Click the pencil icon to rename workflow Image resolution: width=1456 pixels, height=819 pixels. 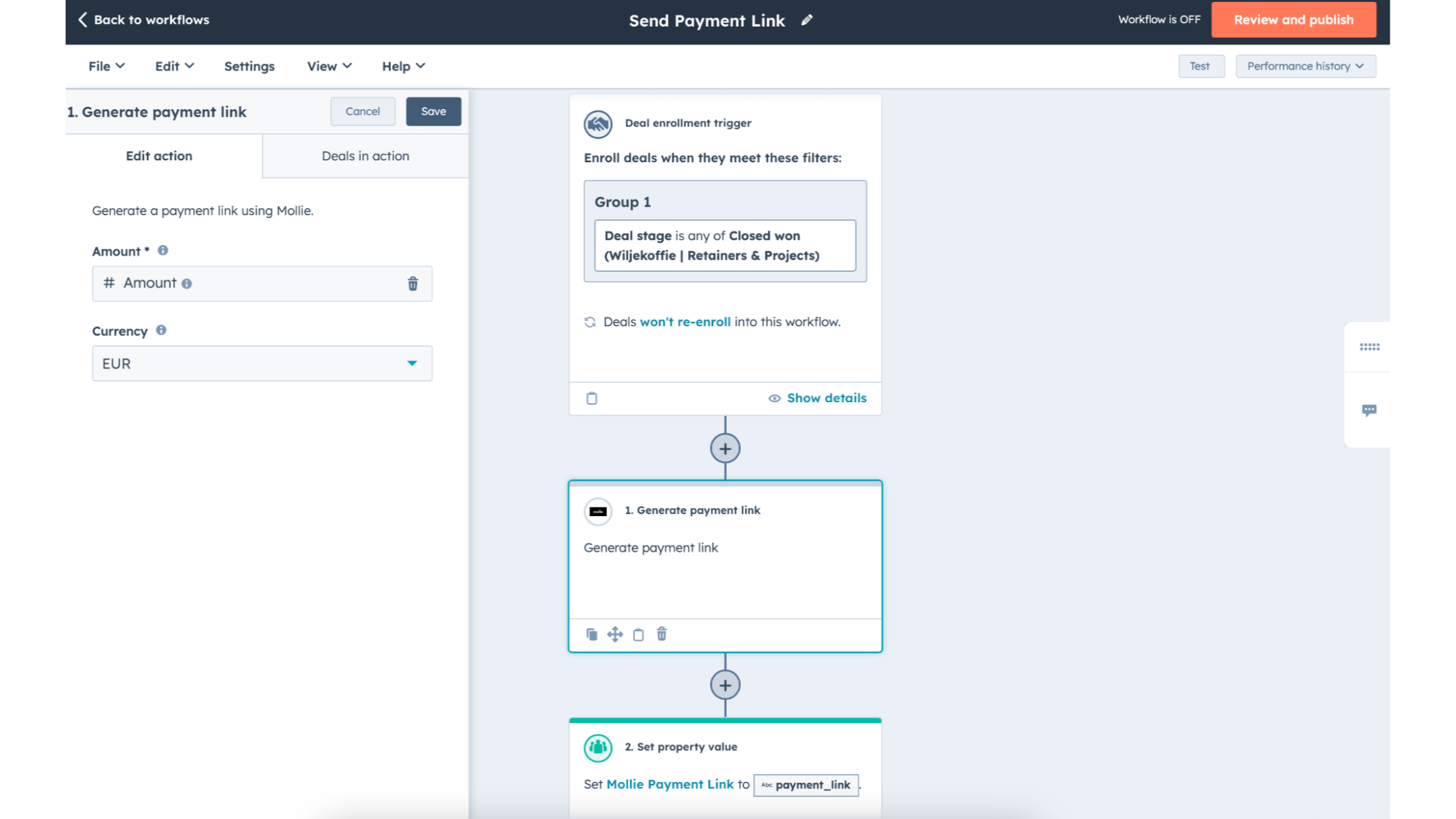pos(807,21)
